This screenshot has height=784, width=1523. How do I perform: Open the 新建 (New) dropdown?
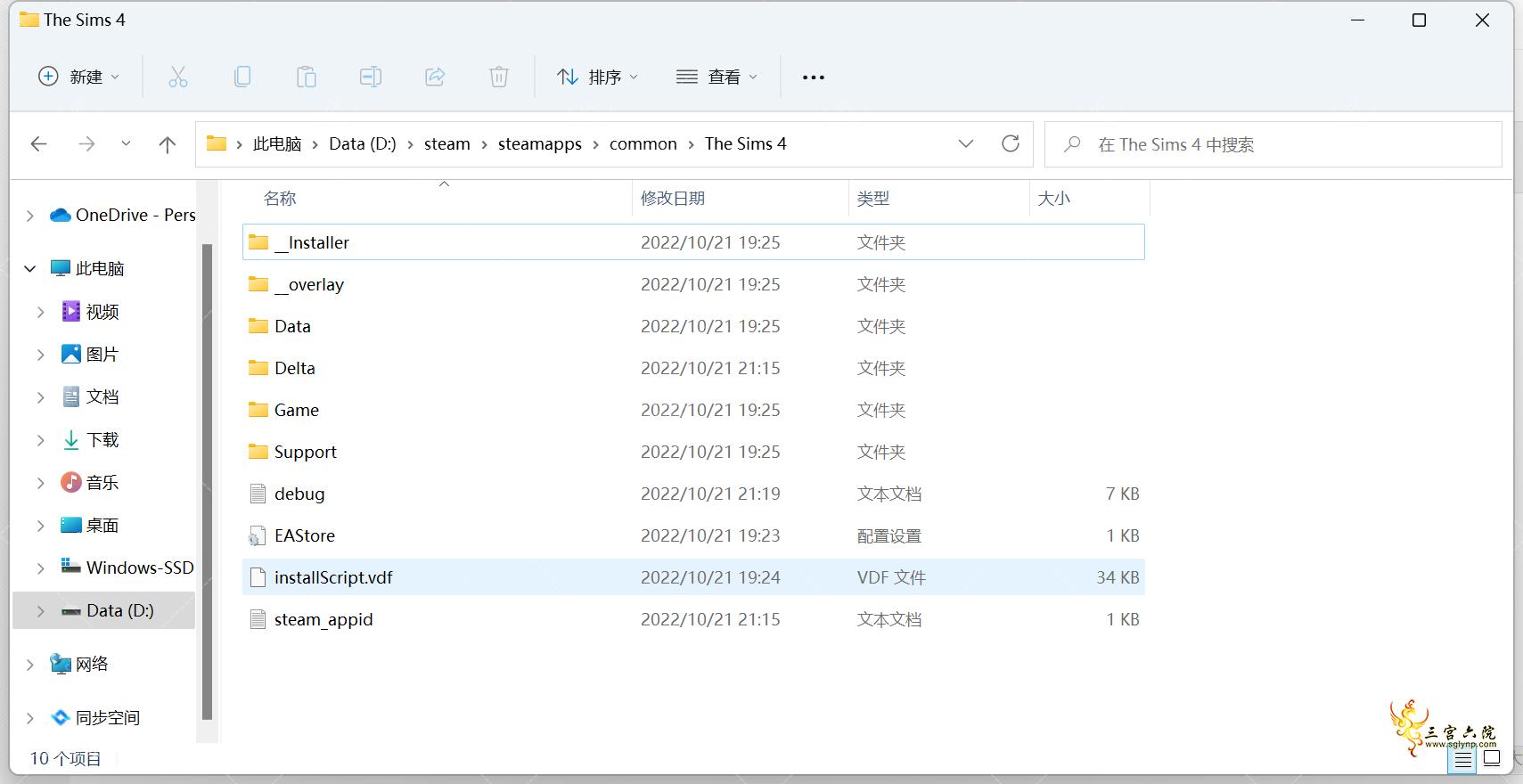(78, 77)
